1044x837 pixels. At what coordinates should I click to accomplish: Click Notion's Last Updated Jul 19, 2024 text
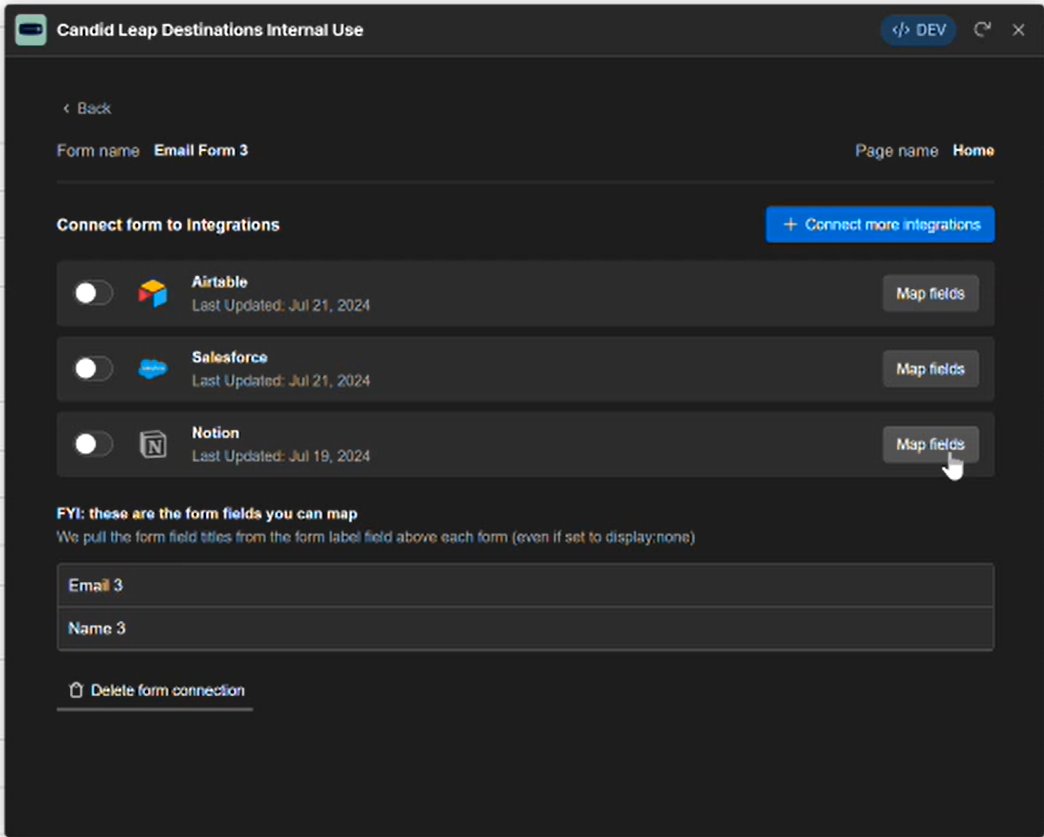[280, 456]
